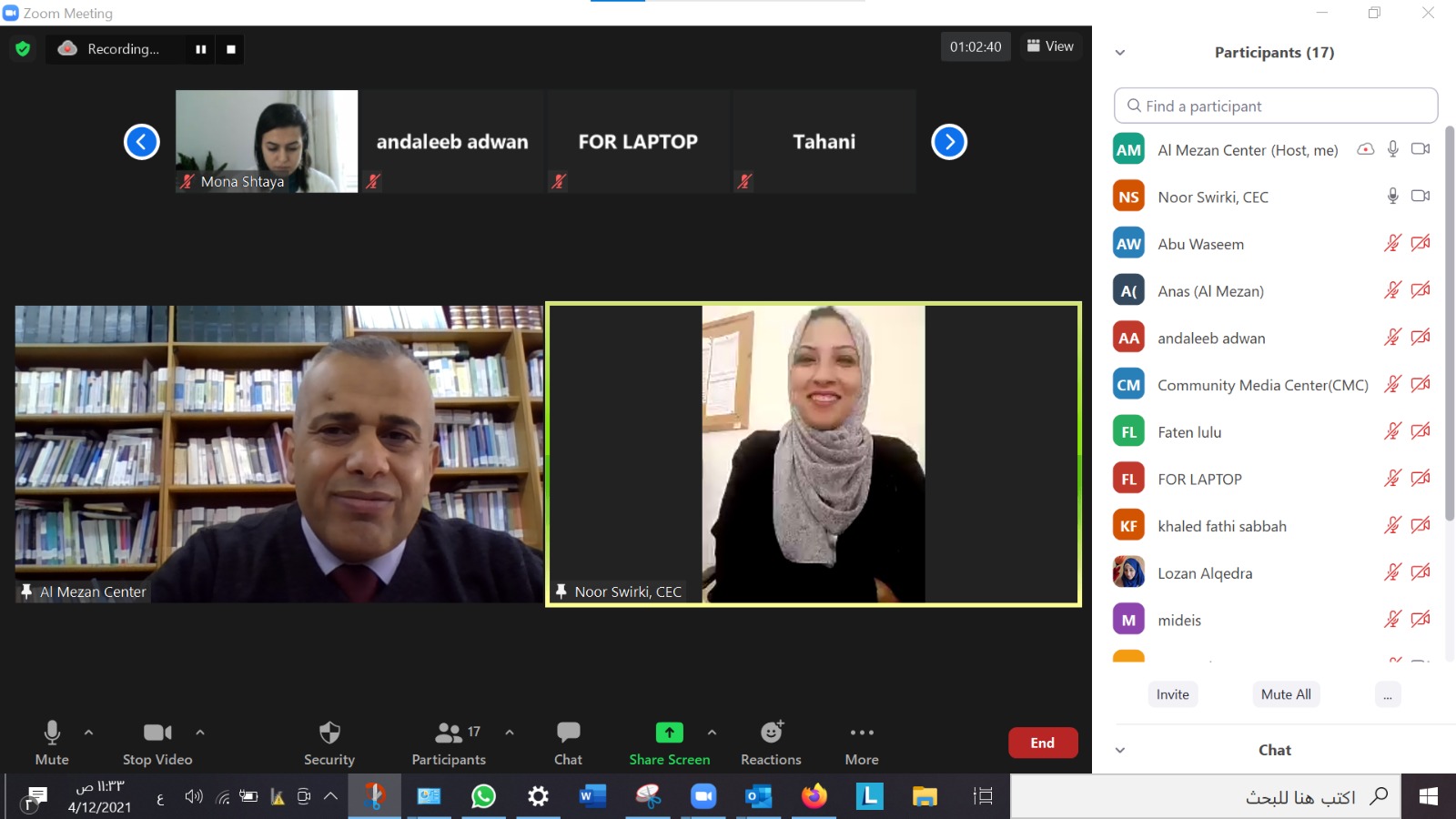Open the Reactions menu
This screenshot has width=1456, height=819.
(771, 743)
